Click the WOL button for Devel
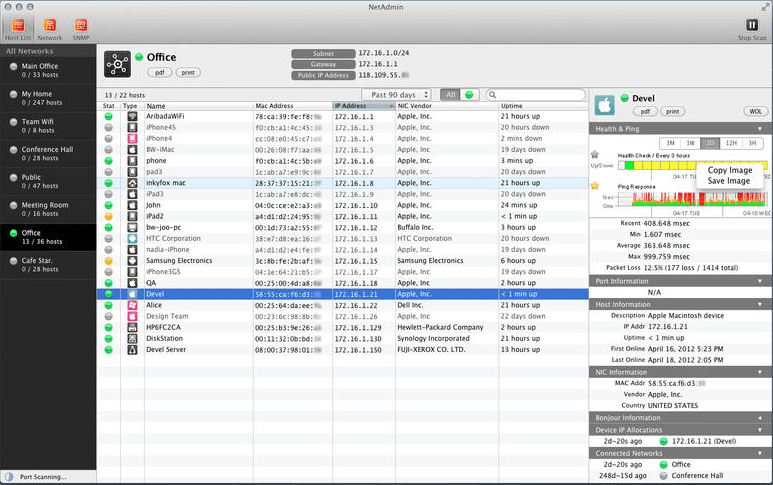The height and width of the screenshot is (485, 773). tap(755, 111)
